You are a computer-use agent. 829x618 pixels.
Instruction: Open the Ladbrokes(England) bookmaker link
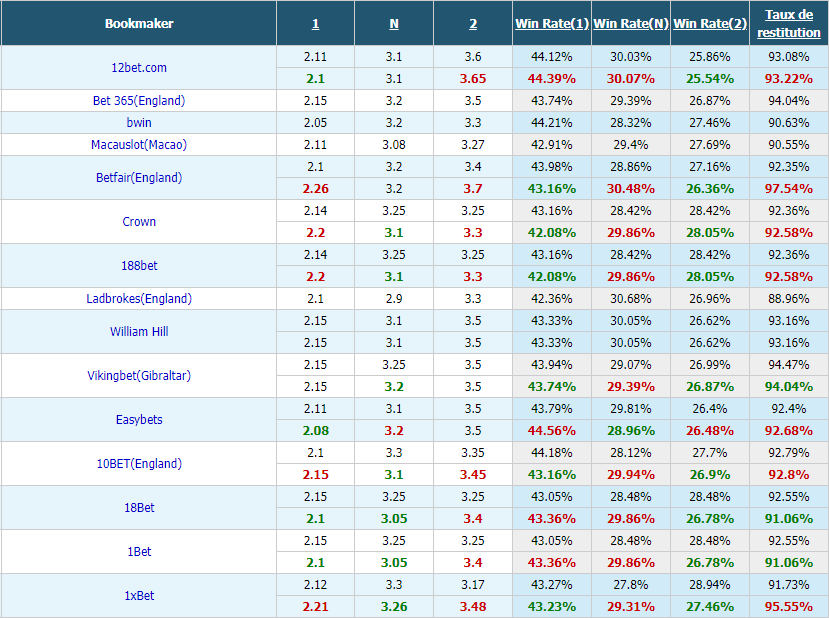pyautogui.click(x=139, y=299)
